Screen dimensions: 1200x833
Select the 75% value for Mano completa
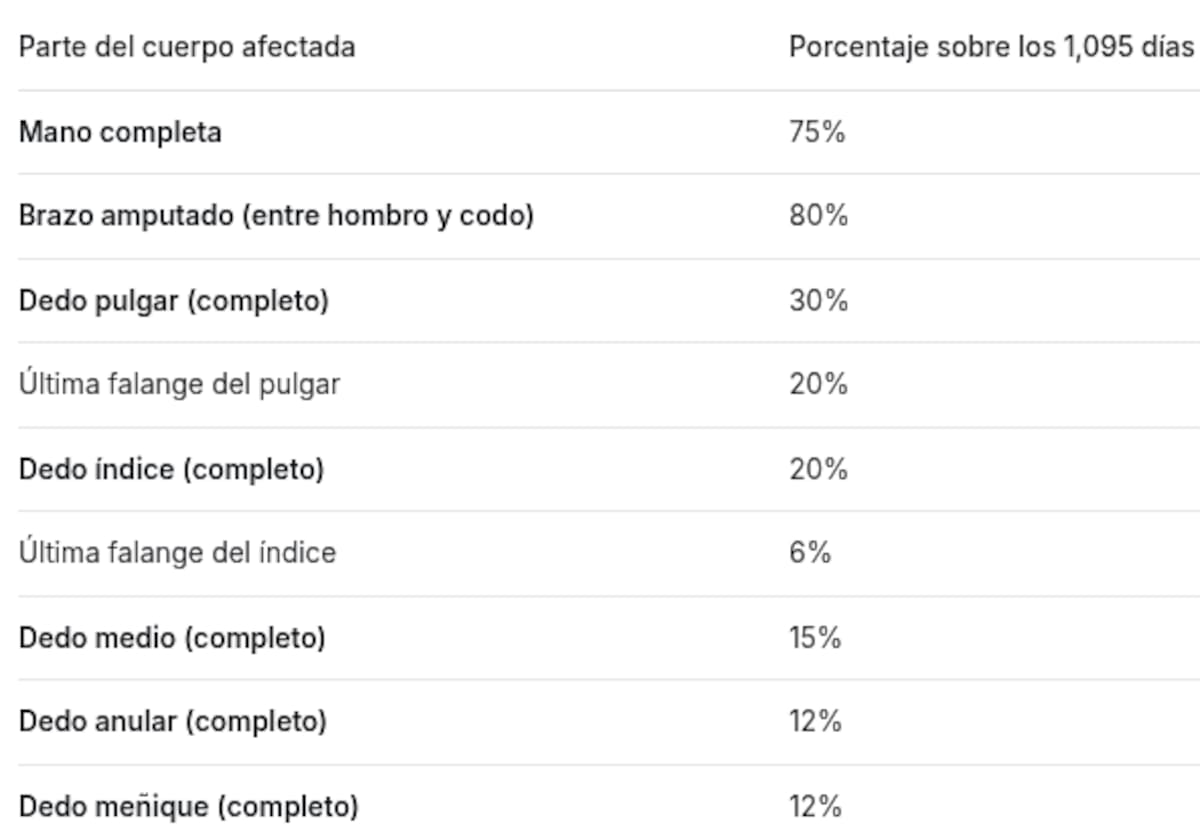tap(817, 132)
